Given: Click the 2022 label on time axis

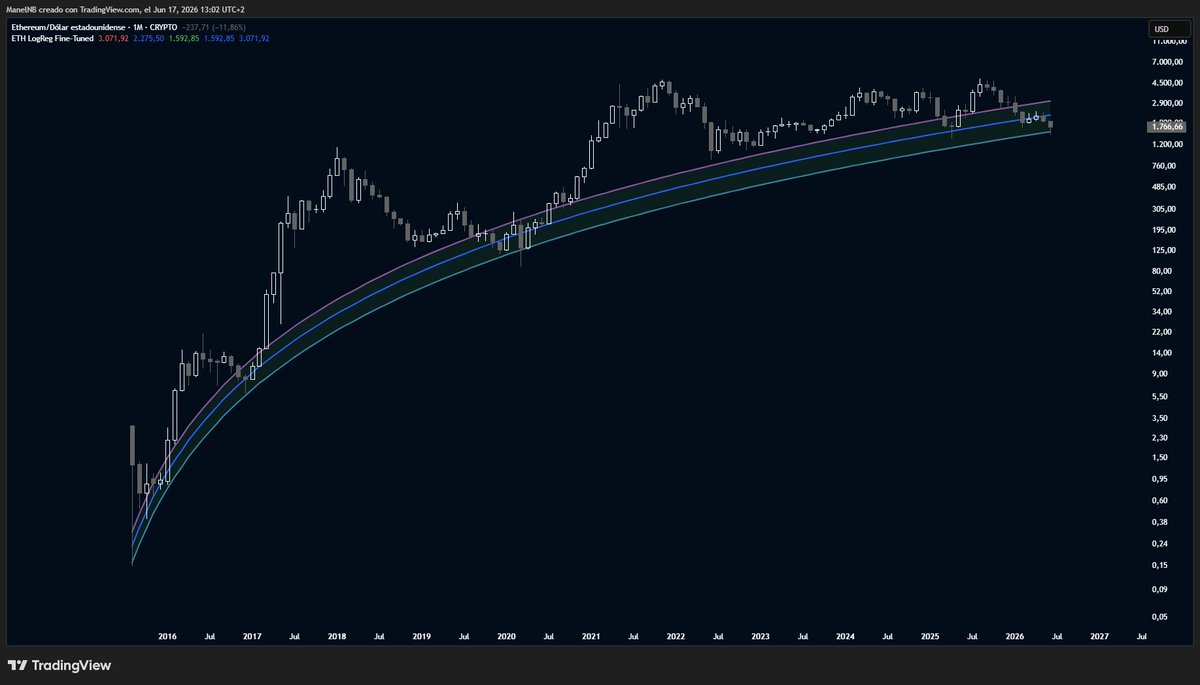Looking at the screenshot, I should tap(676, 635).
